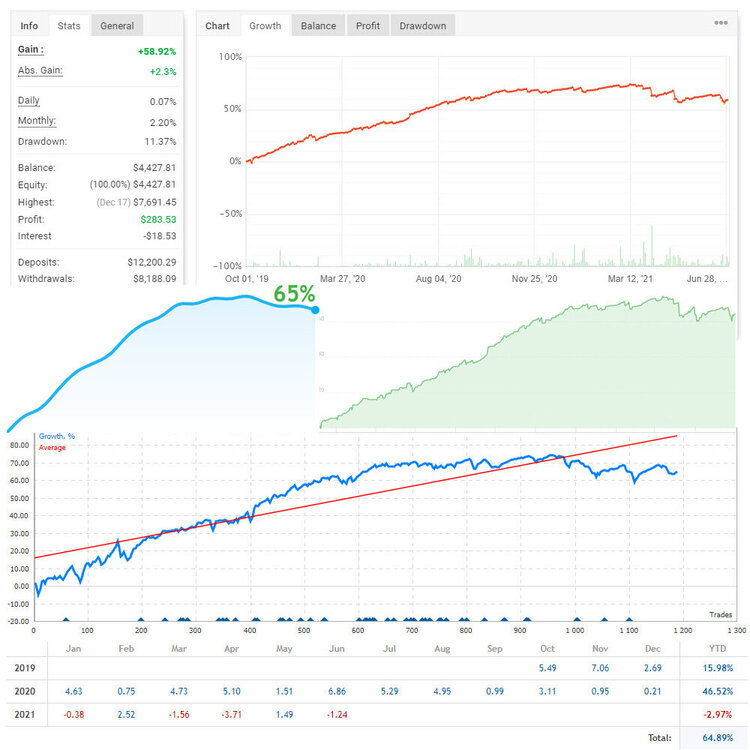
Task: Click the 2020 YTD value 46.52%
Action: (717, 692)
